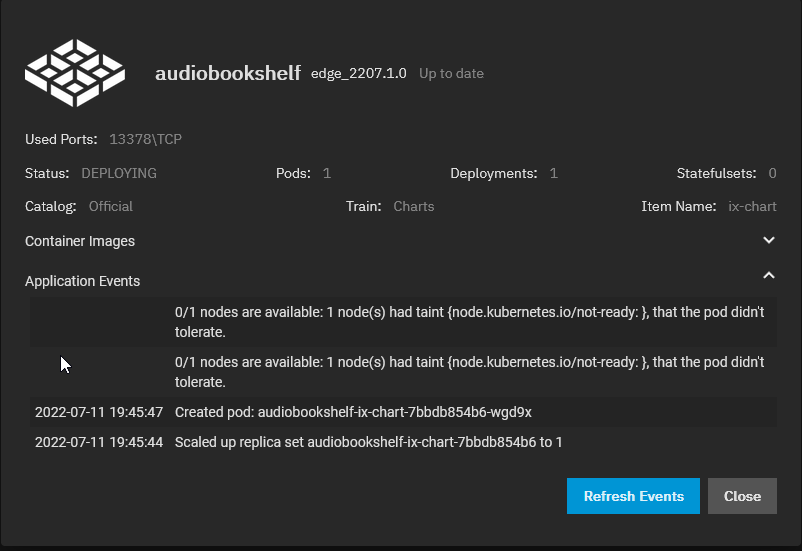Click the Refresh Events button

(633, 496)
